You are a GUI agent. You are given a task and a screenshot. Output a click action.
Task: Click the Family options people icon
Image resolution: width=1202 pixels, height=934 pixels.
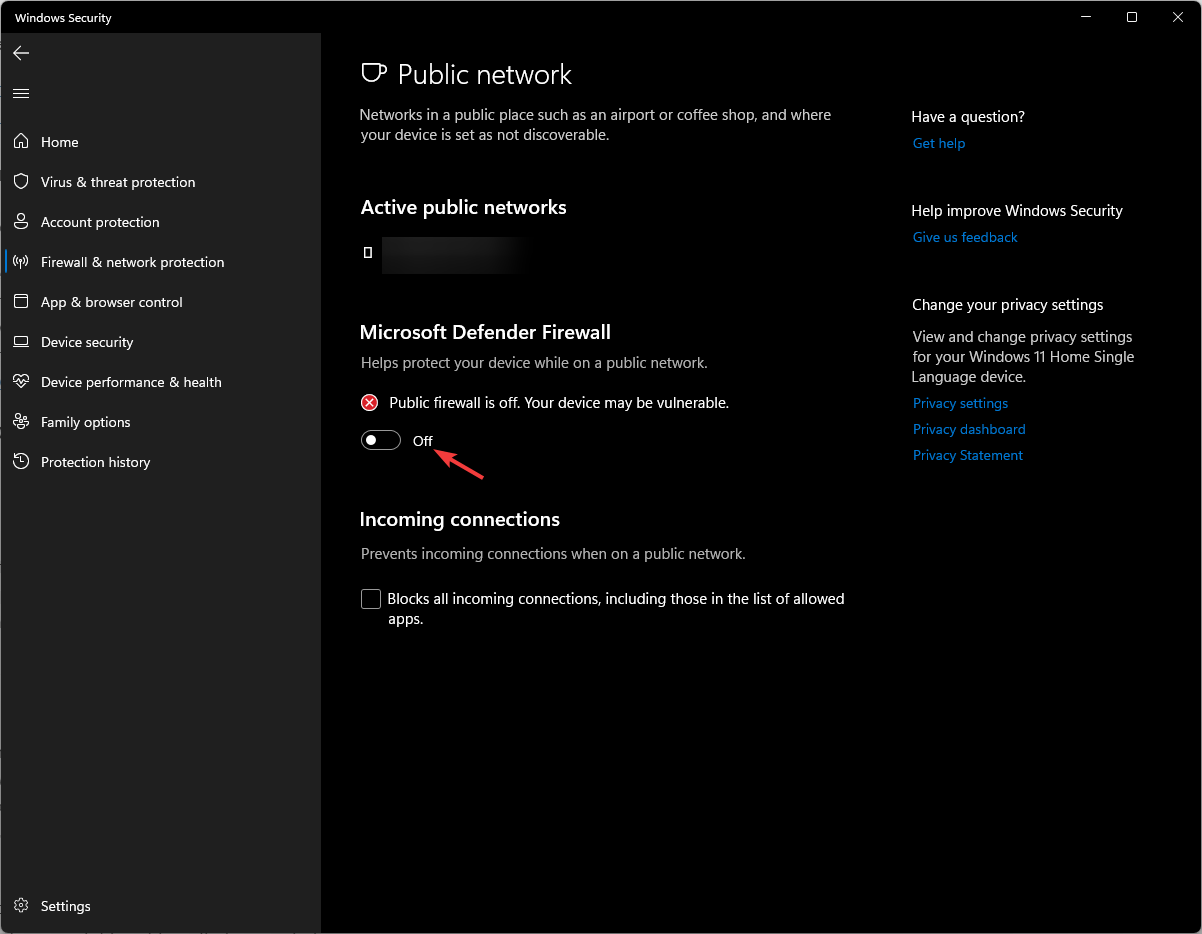21,422
